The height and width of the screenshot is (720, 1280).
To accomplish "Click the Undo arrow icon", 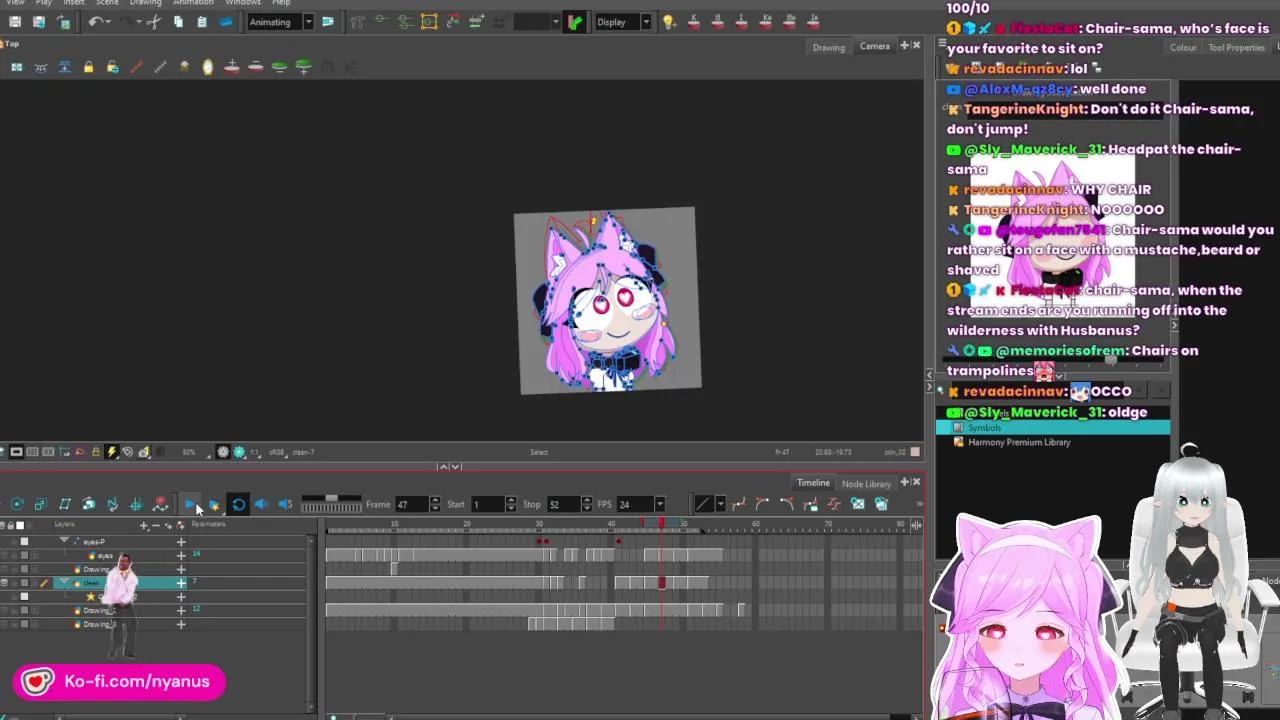I will point(95,22).
